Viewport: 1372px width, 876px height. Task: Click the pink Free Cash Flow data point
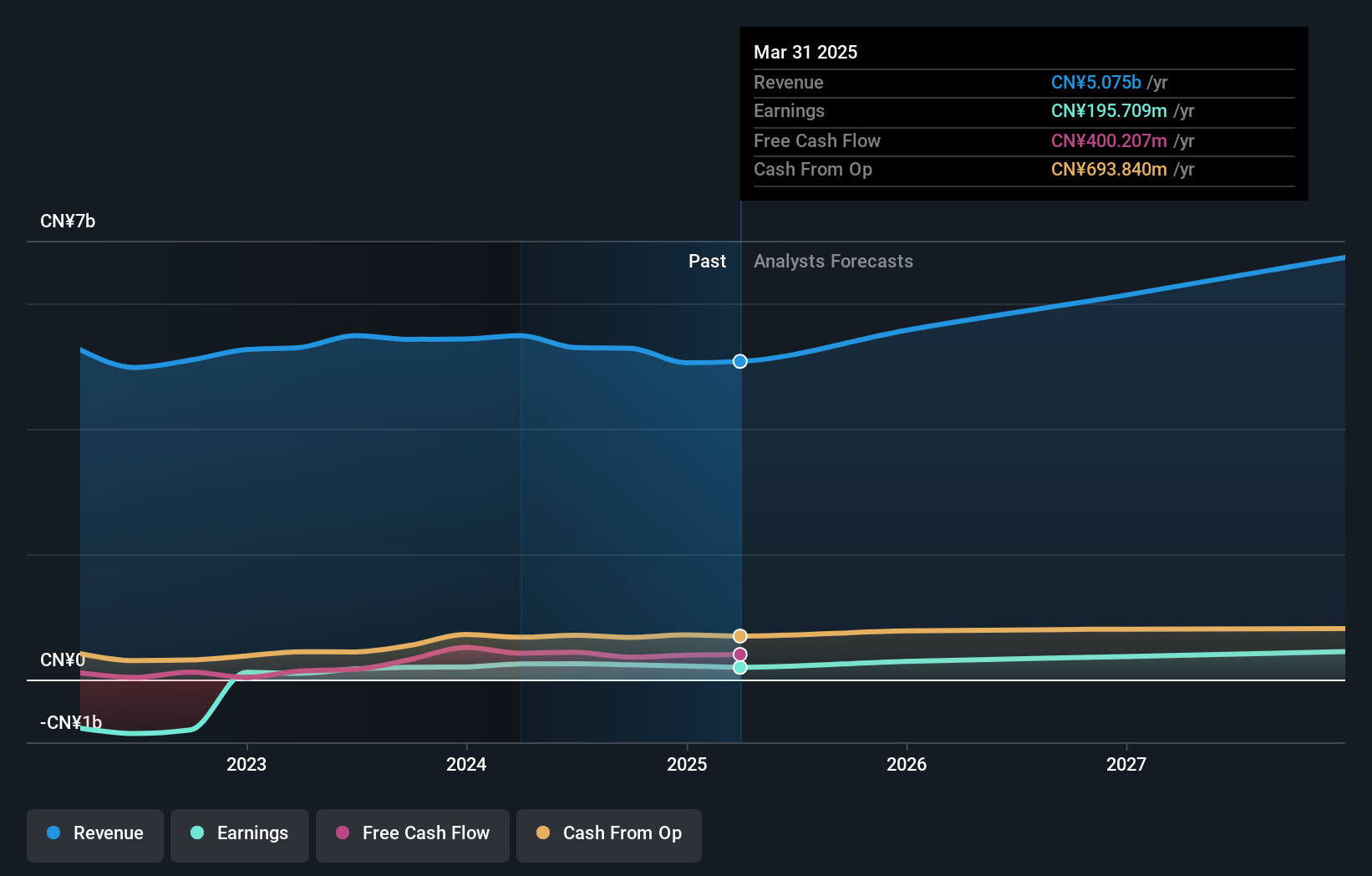pos(740,654)
